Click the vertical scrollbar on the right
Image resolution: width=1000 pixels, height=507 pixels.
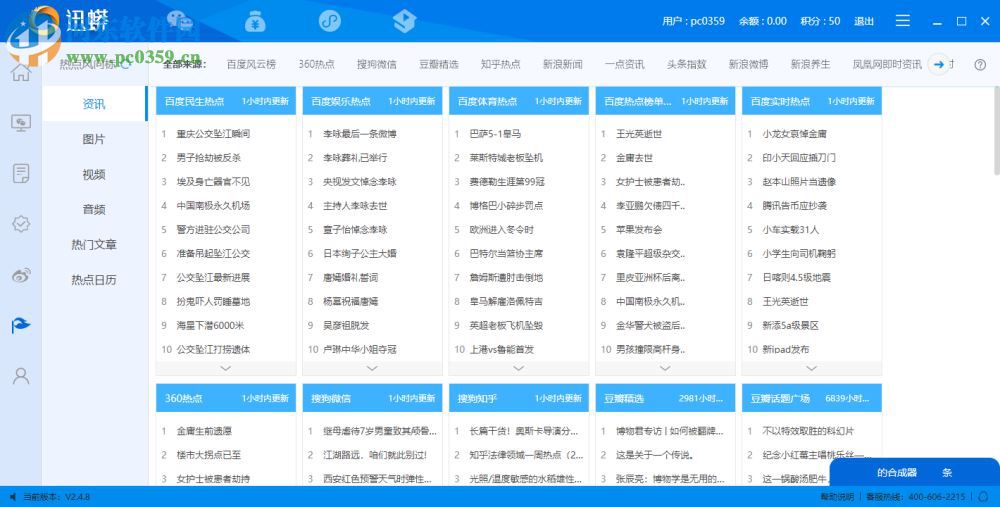point(996,131)
